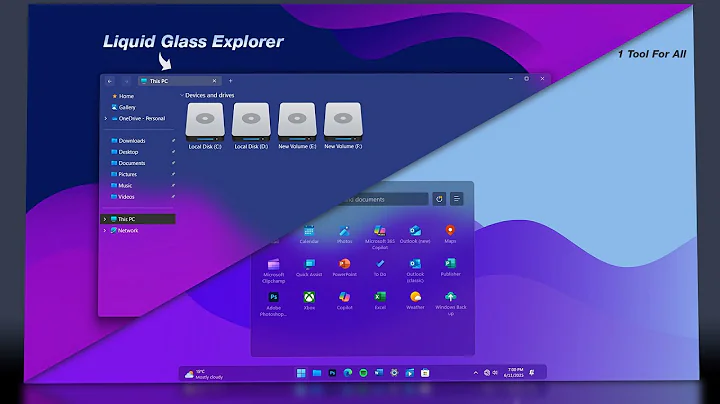
Task: Open Local Disk (C:) drive
Action: click(x=205, y=126)
